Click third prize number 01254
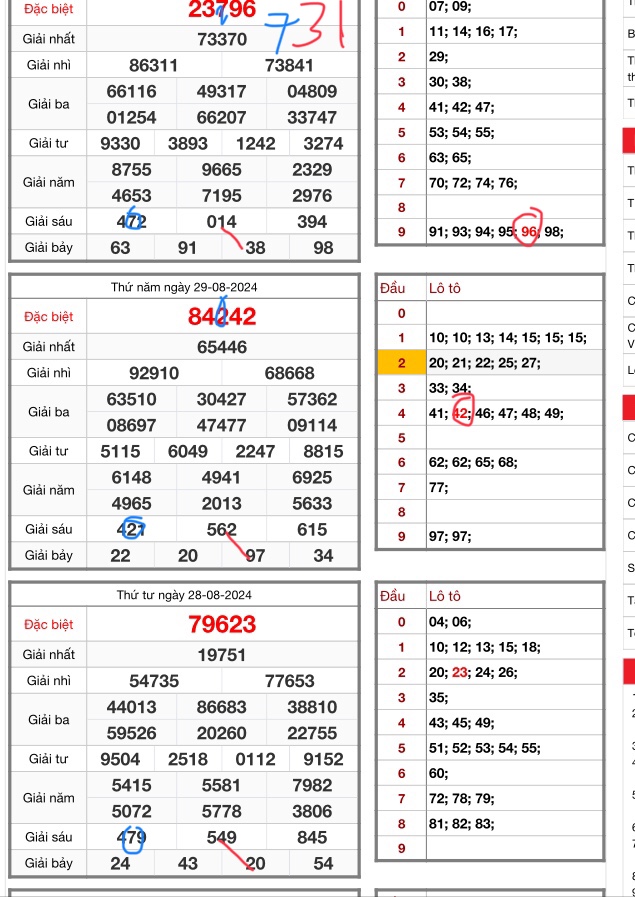The height and width of the screenshot is (897, 635). click(x=132, y=117)
